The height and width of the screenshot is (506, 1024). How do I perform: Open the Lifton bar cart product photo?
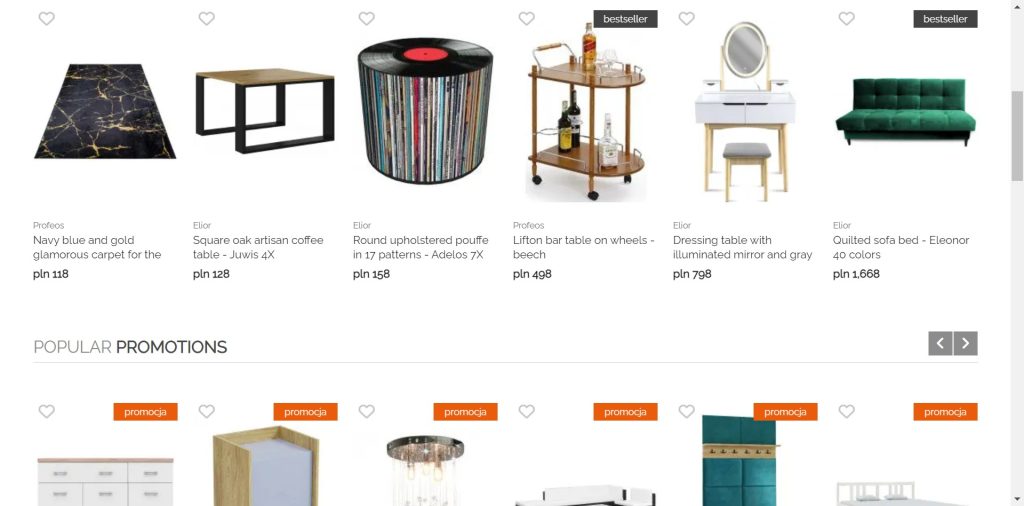coord(586,111)
